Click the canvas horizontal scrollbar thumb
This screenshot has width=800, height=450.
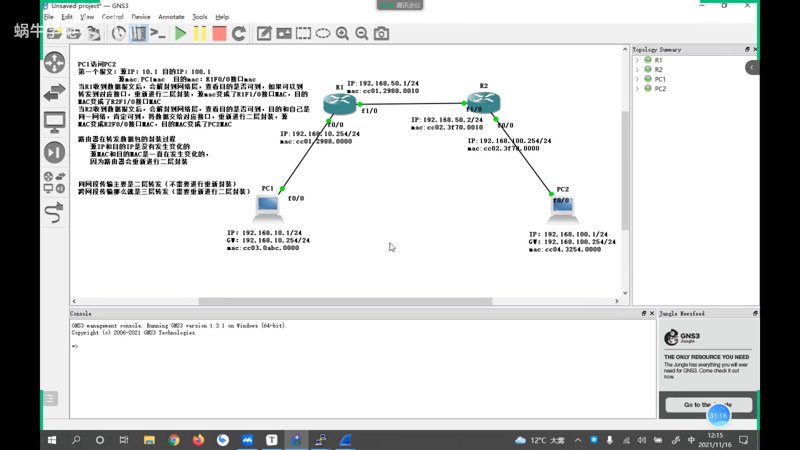(345, 301)
